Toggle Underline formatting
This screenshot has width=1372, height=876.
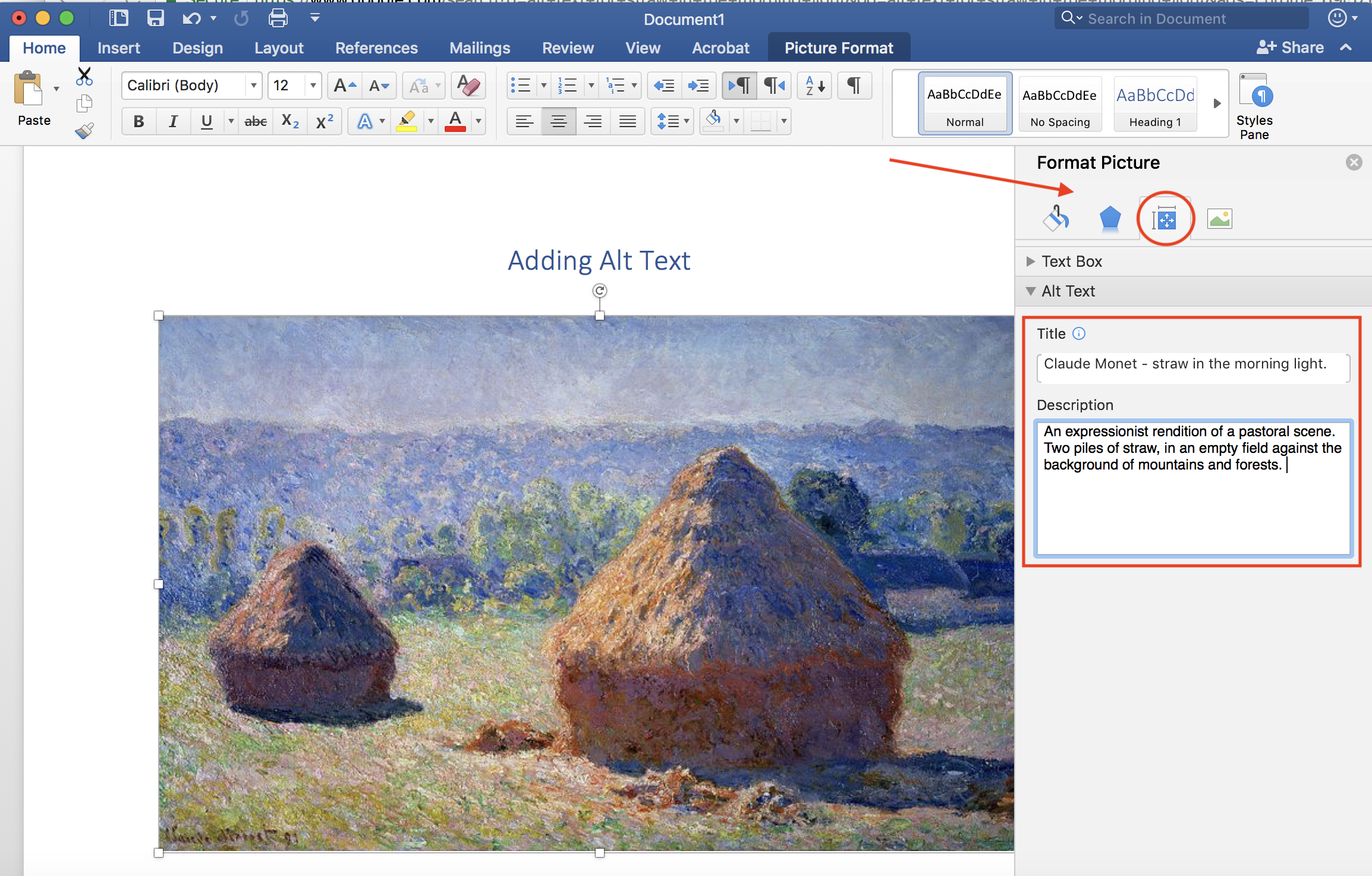207,121
